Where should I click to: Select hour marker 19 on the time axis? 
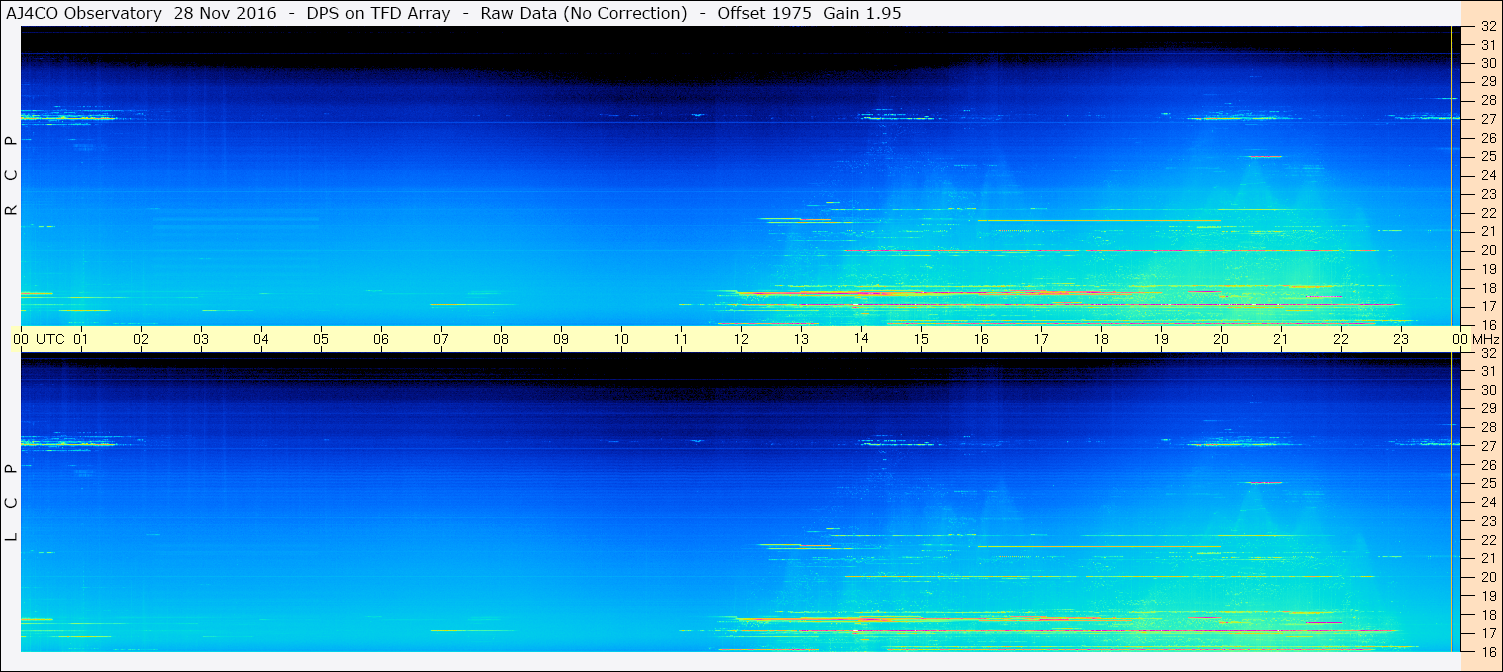1161,339
